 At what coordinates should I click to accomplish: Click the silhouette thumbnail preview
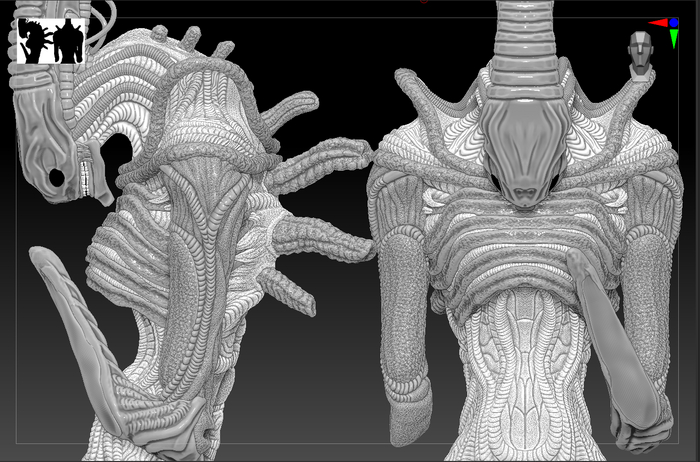click(x=51, y=41)
